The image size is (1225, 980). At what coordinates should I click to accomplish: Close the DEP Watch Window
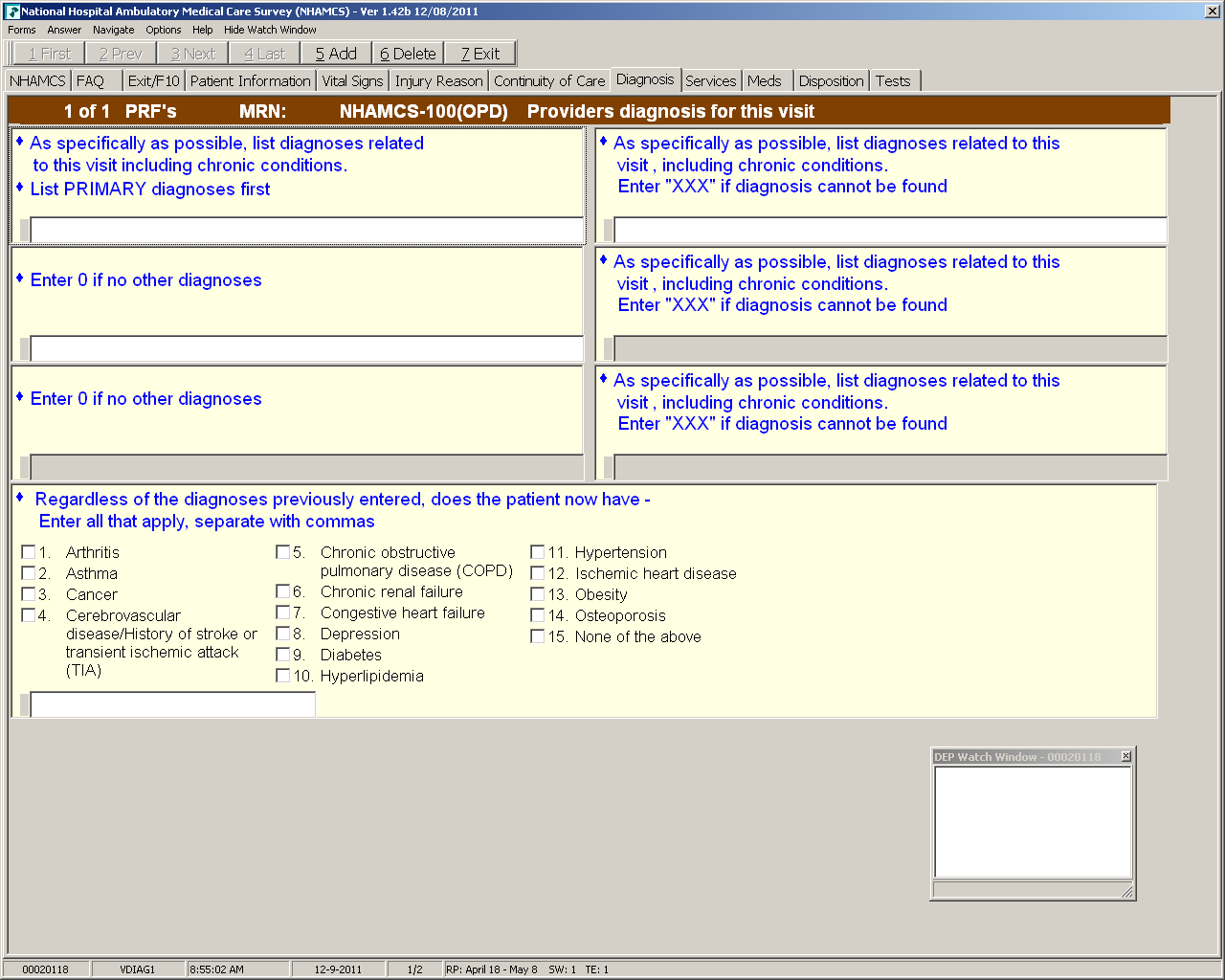pyautogui.click(x=1125, y=757)
